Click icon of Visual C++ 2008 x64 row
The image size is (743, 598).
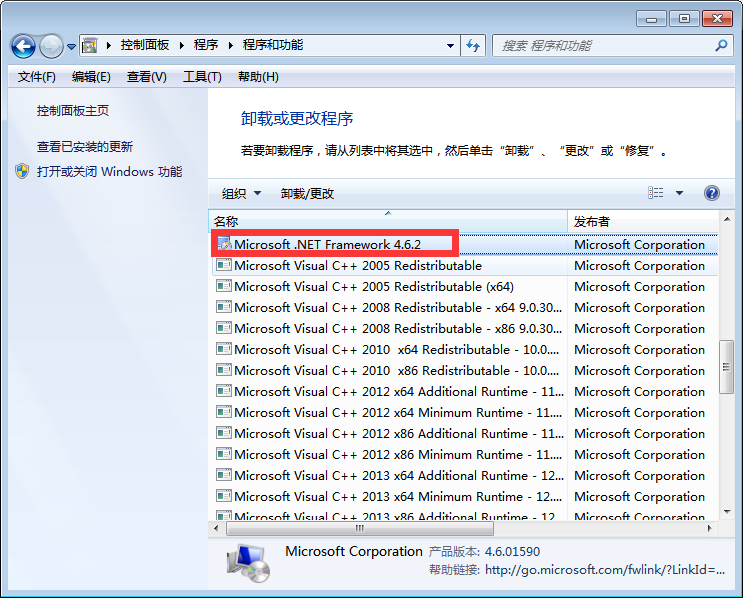[x=224, y=307]
